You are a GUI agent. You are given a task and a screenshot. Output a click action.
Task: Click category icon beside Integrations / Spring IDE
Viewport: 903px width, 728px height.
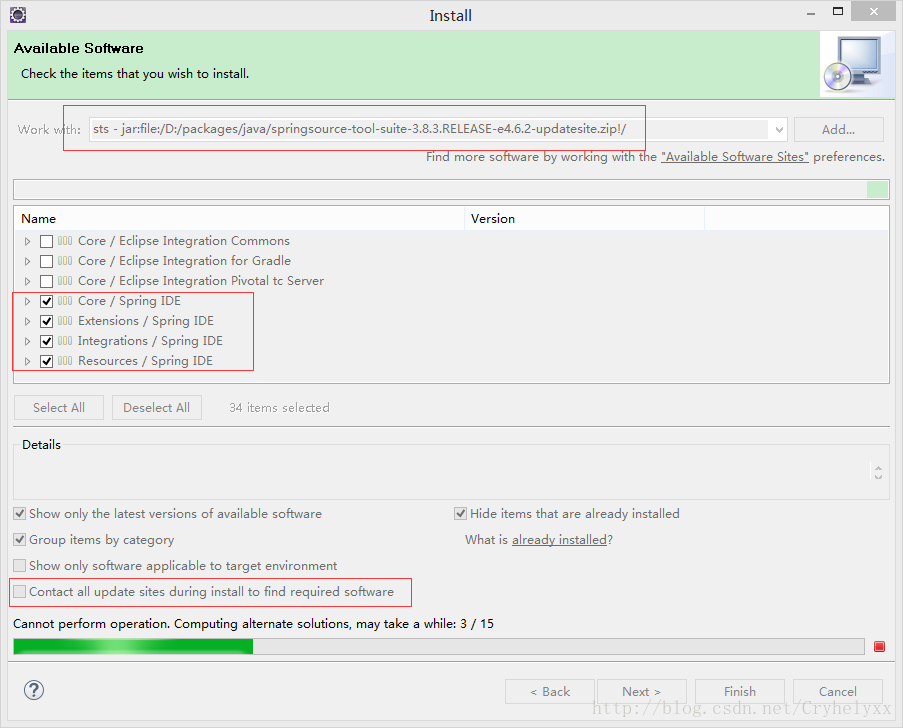(65, 341)
